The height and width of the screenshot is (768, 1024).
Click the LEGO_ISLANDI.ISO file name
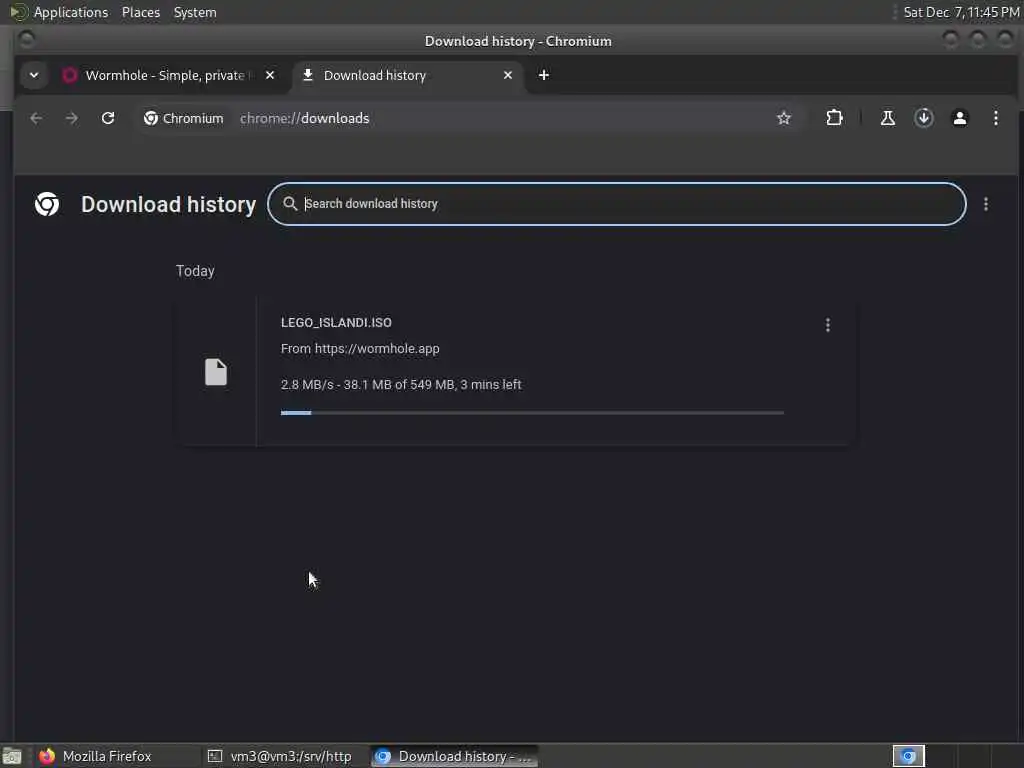(x=336, y=323)
